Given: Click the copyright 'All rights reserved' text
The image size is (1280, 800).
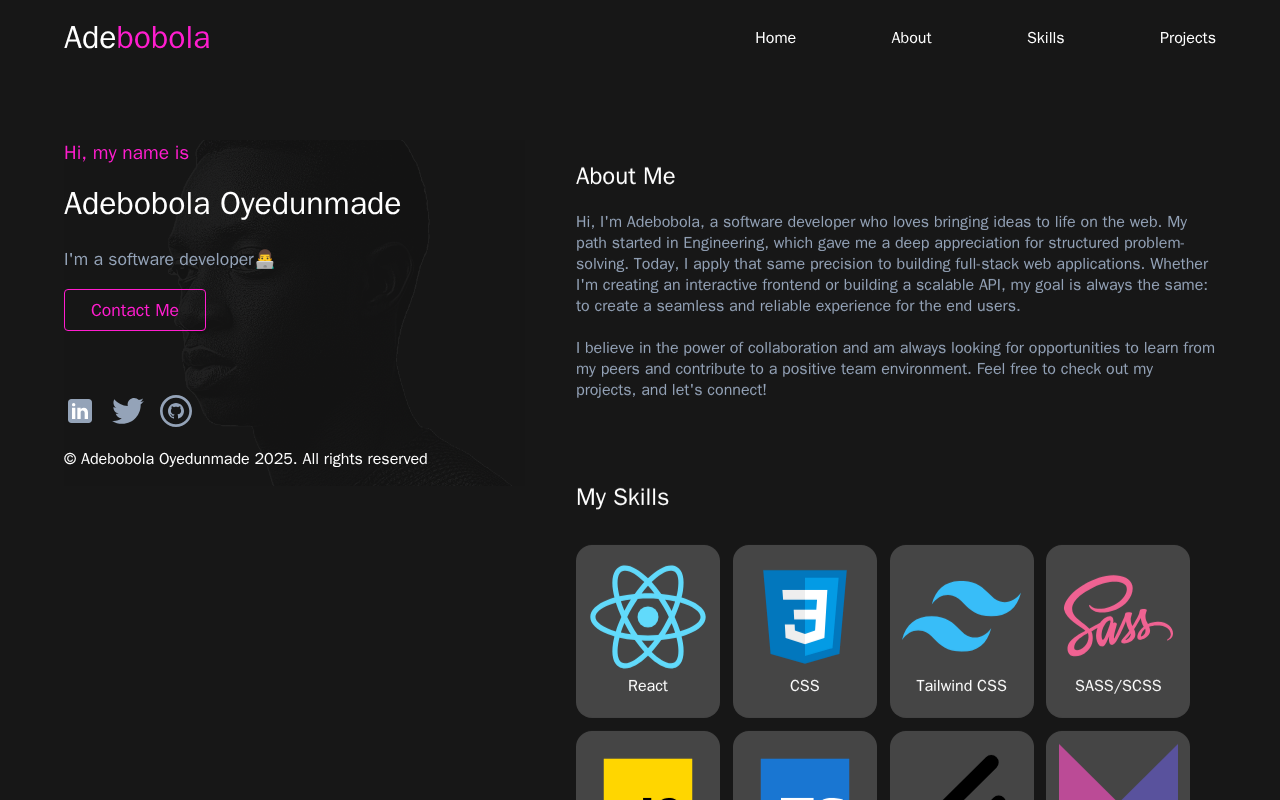Looking at the screenshot, I should point(246,459).
